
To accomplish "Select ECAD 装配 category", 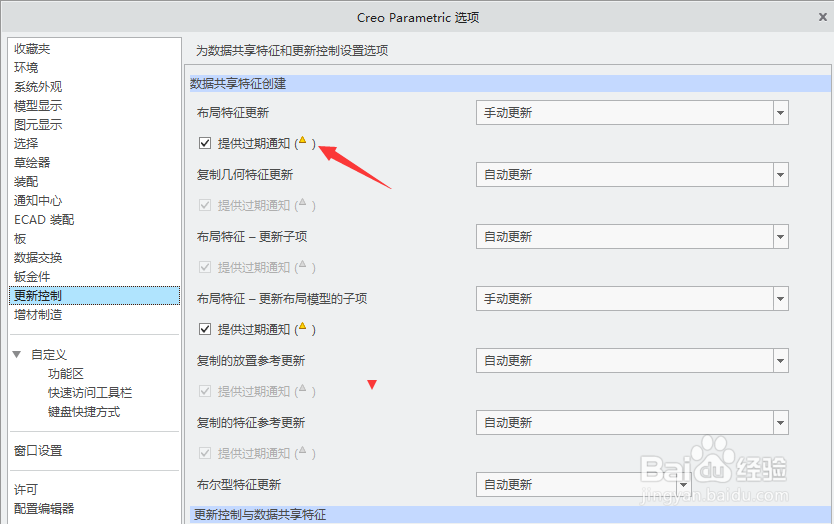I will (44, 220).
